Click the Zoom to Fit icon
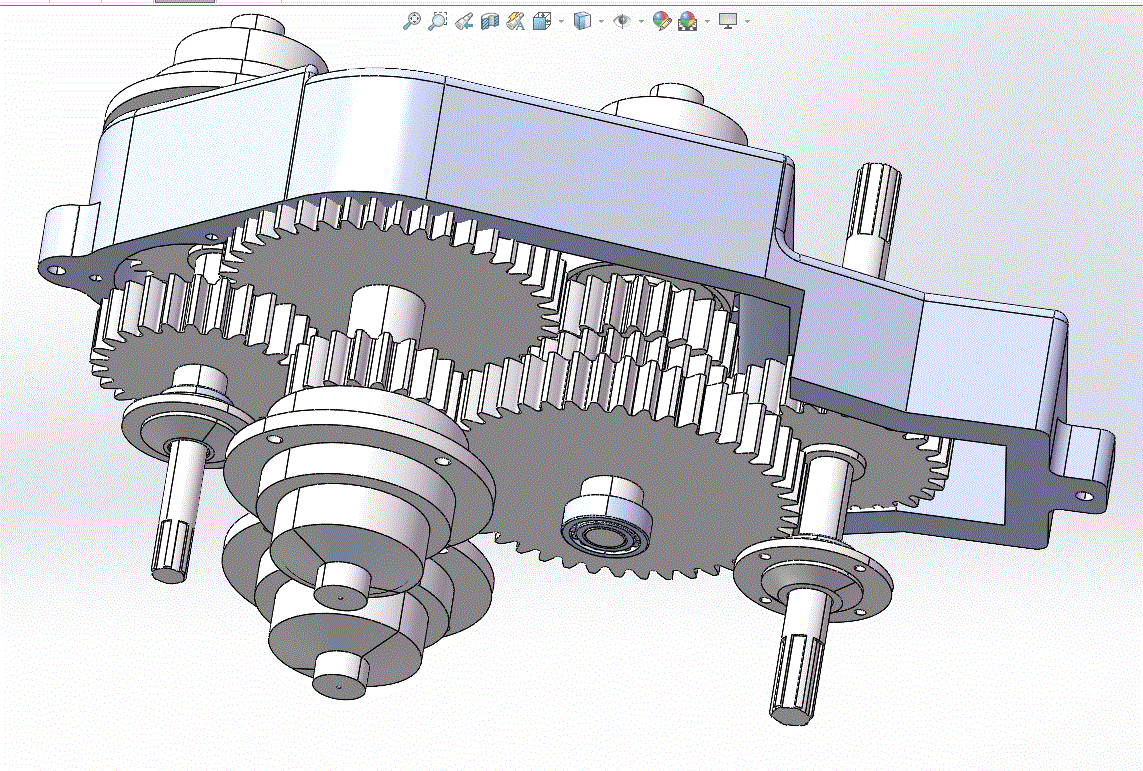The image size is (1143, 771). [x=412, y=21]
